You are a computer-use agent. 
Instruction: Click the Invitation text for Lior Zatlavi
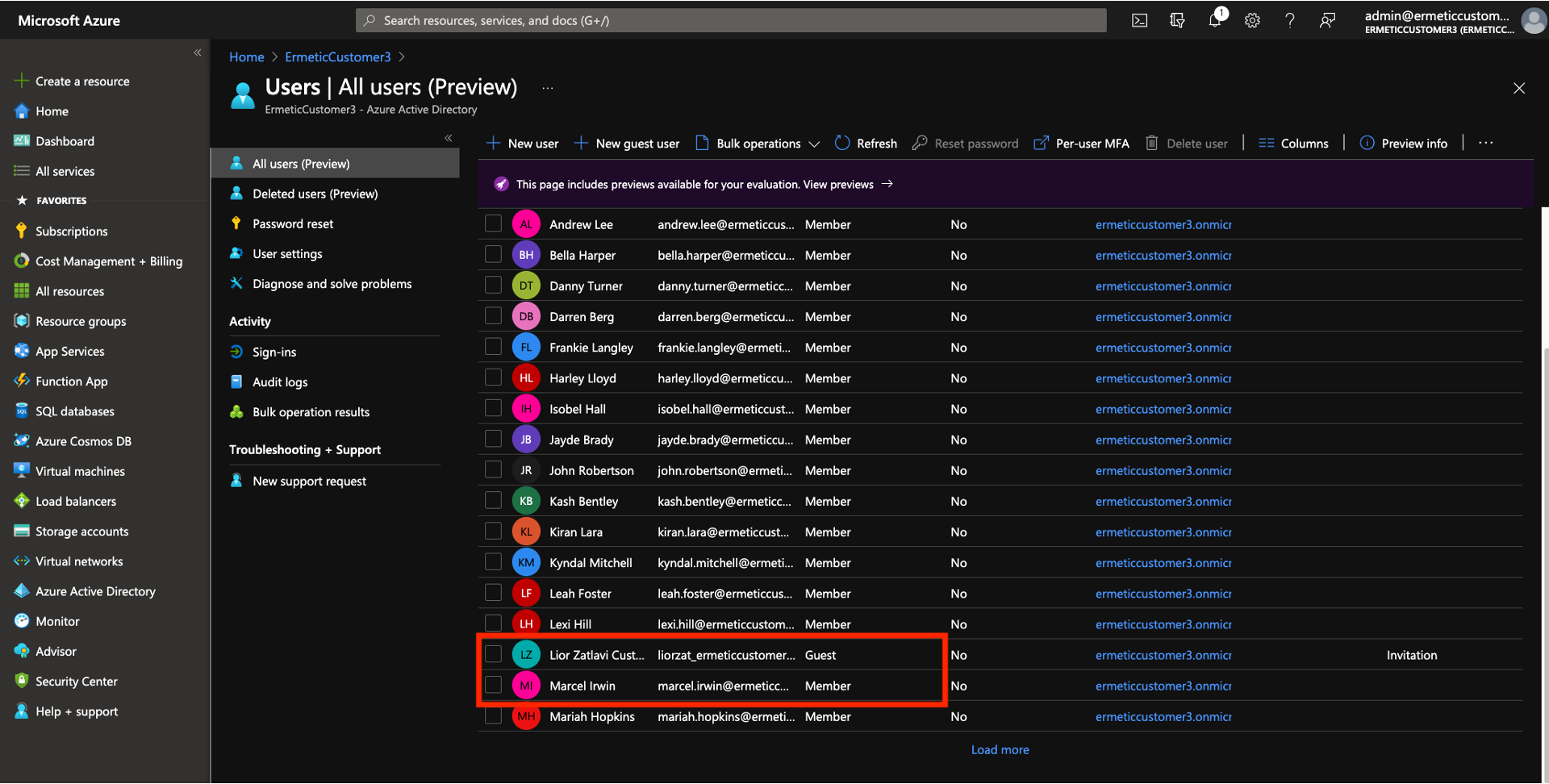coord(1412,655)
